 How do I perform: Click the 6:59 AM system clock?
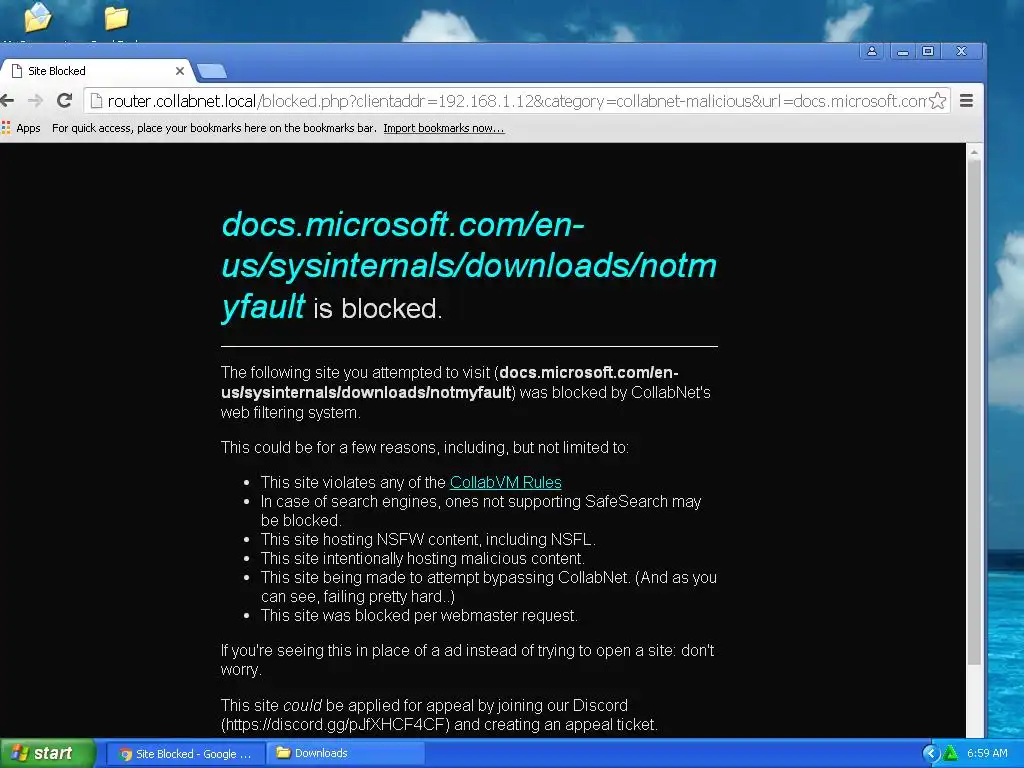[987, 754]
